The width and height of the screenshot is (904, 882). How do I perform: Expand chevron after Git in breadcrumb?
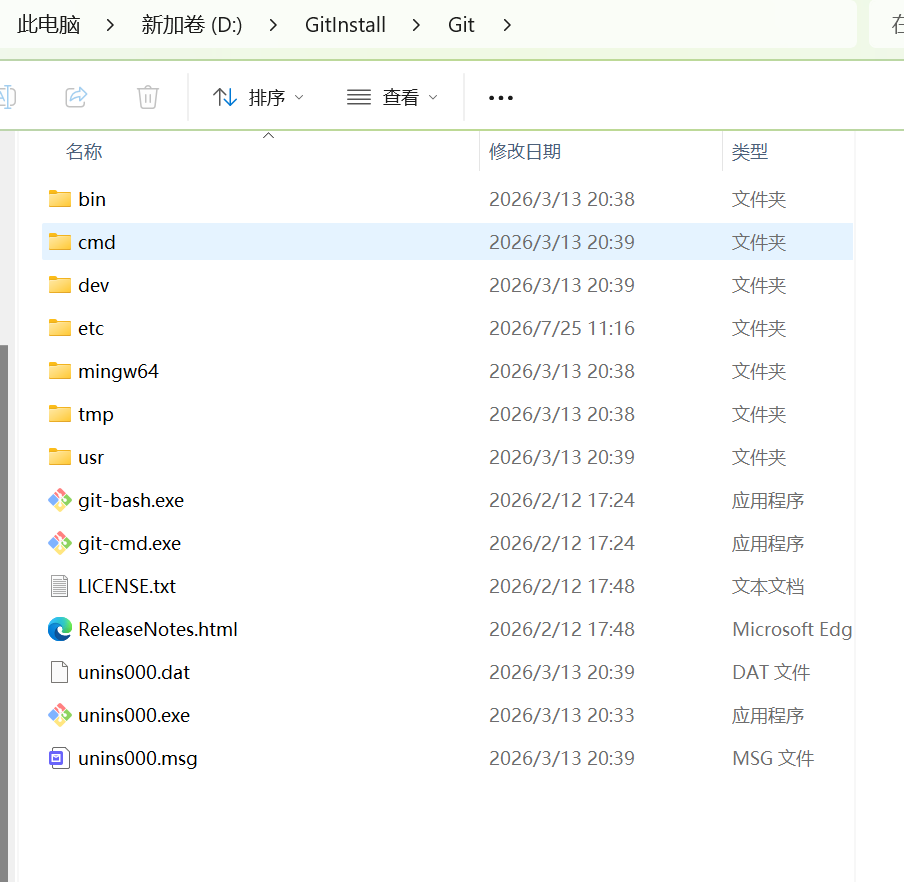tap(507, 25)
